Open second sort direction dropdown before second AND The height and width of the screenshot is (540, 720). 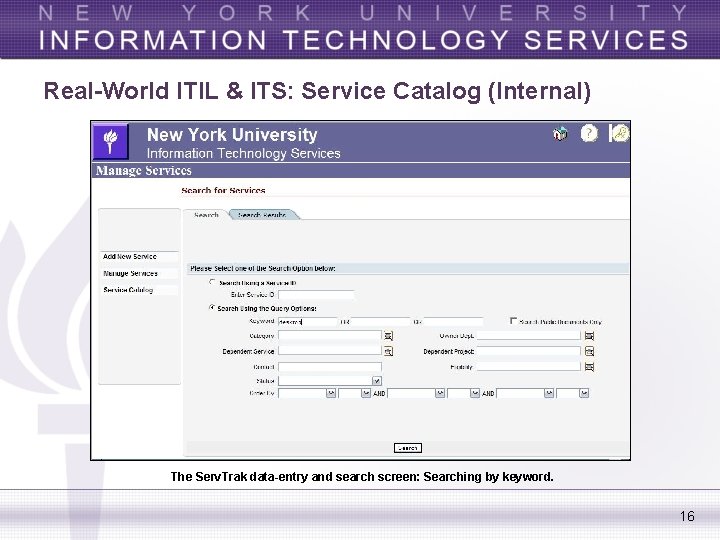pyautogui.click(x=475, y=394)
